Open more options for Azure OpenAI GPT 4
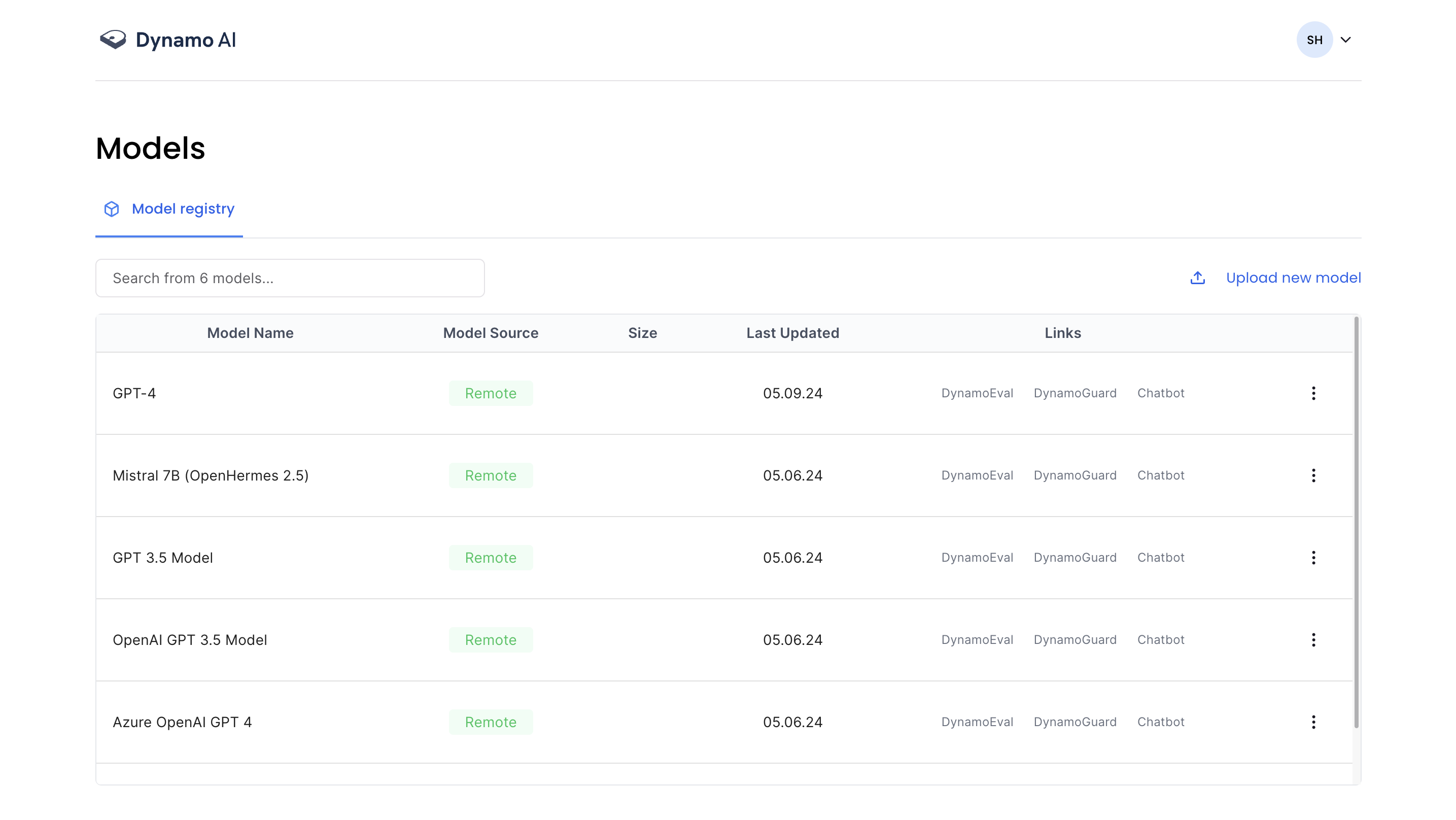This screenshot has width=1456, height=820. tap(1313, 722)
